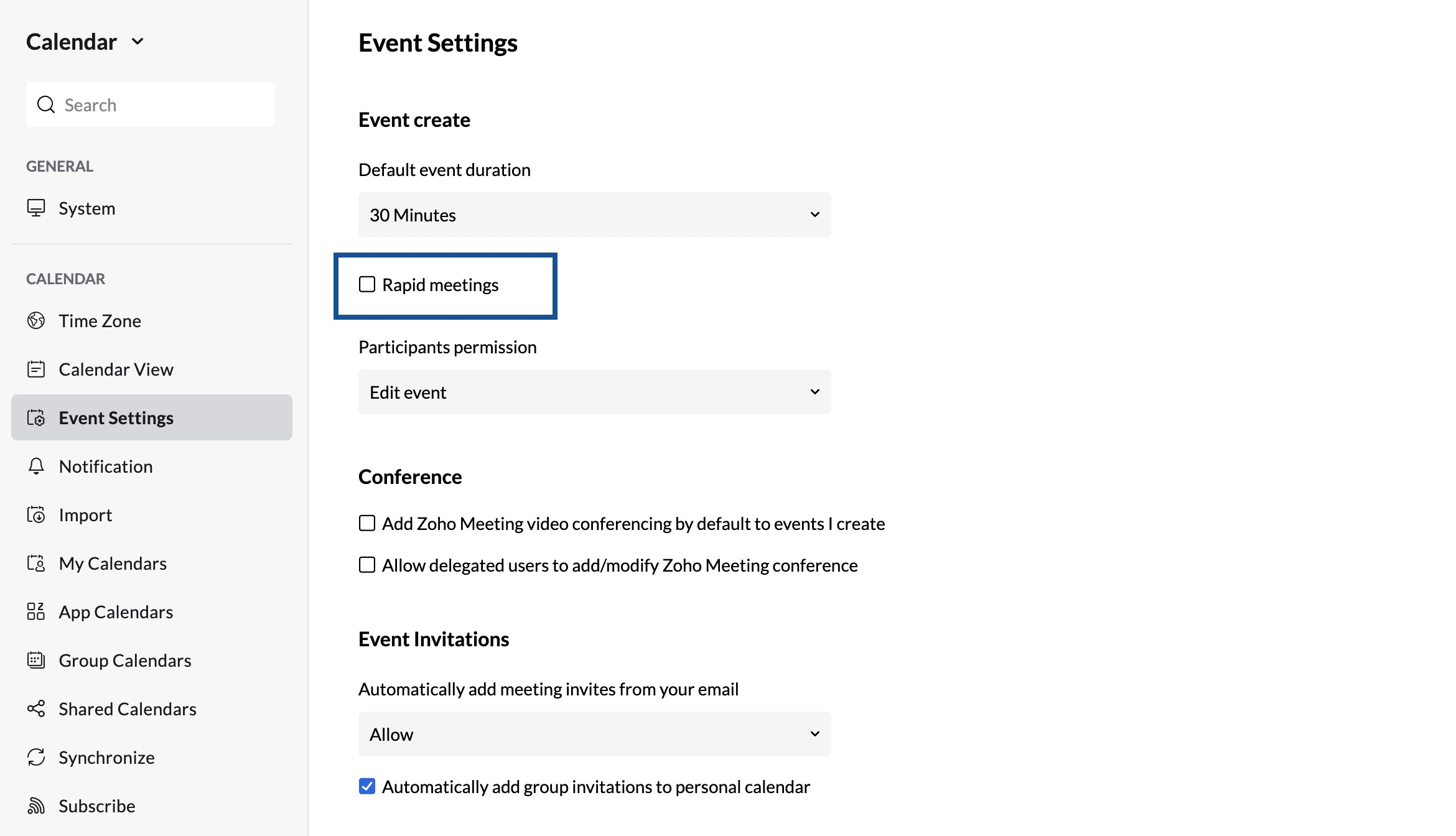Check Add Zoho Meeting video conferencing by default

coord(367,523)
